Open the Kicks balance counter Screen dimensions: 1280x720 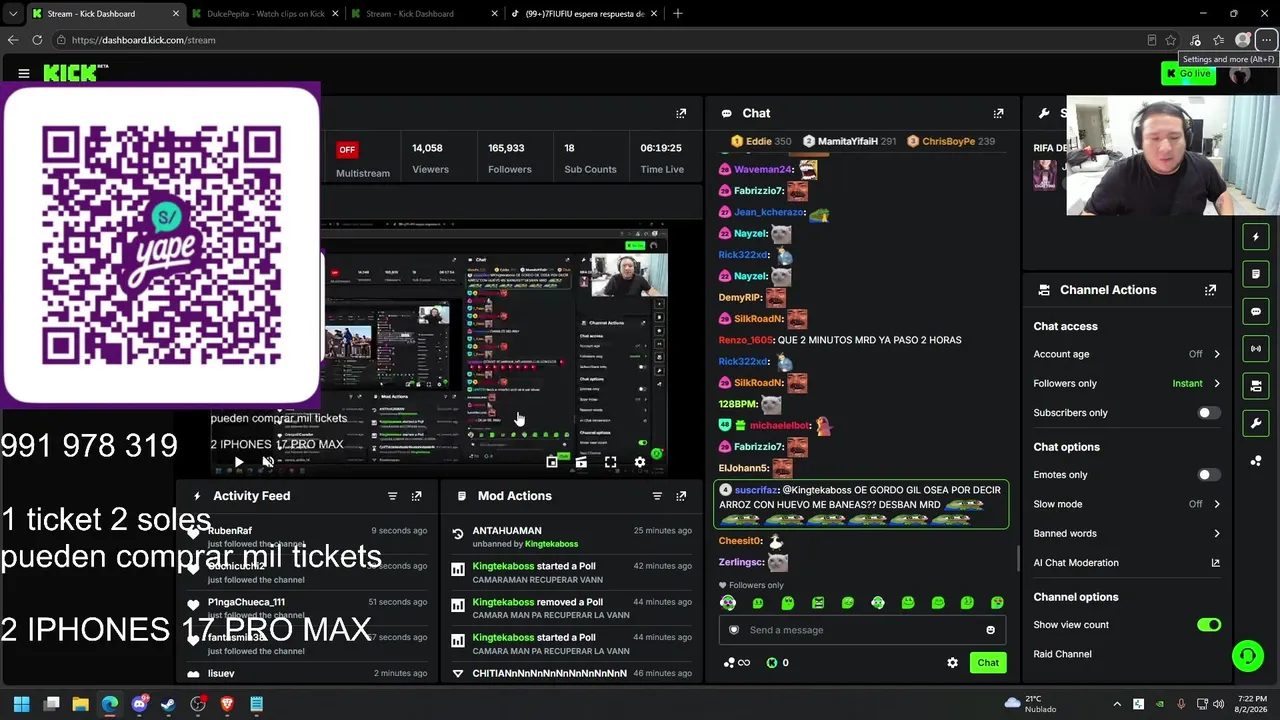[778, 663]
